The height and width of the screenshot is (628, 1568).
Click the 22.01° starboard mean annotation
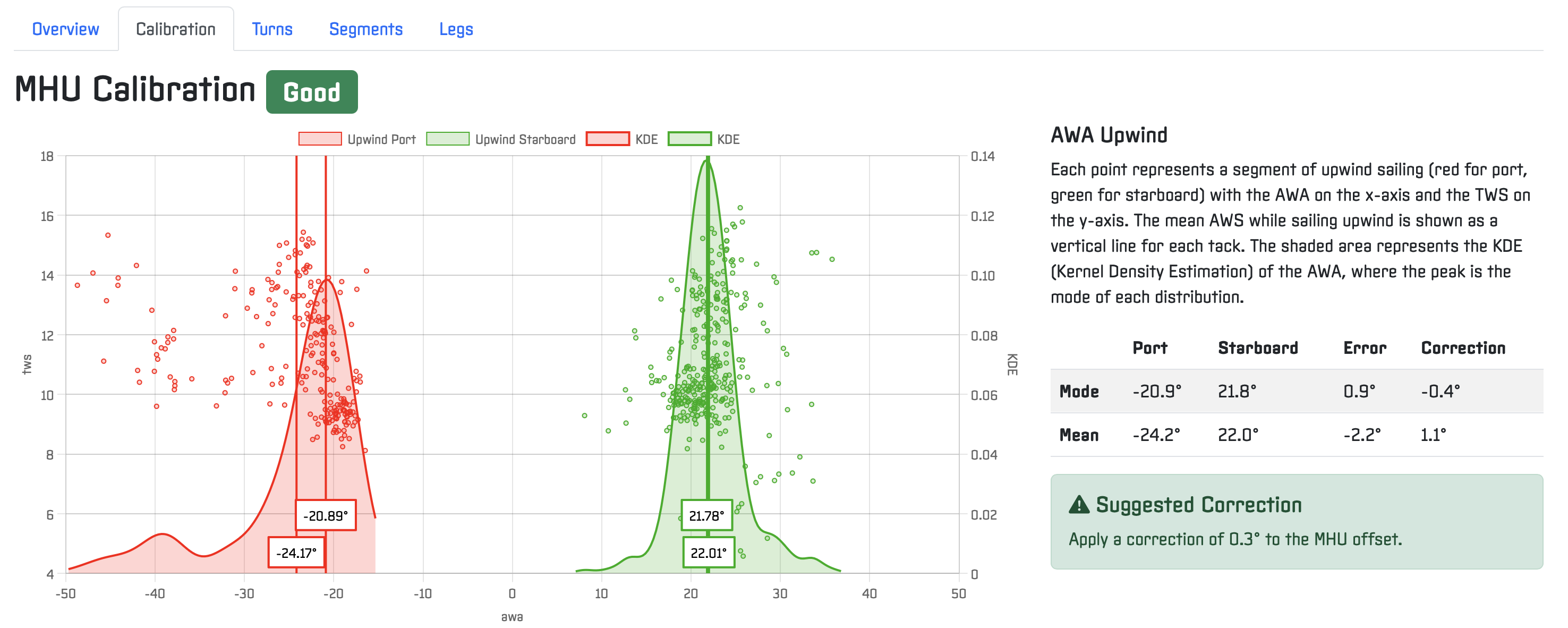709,553
